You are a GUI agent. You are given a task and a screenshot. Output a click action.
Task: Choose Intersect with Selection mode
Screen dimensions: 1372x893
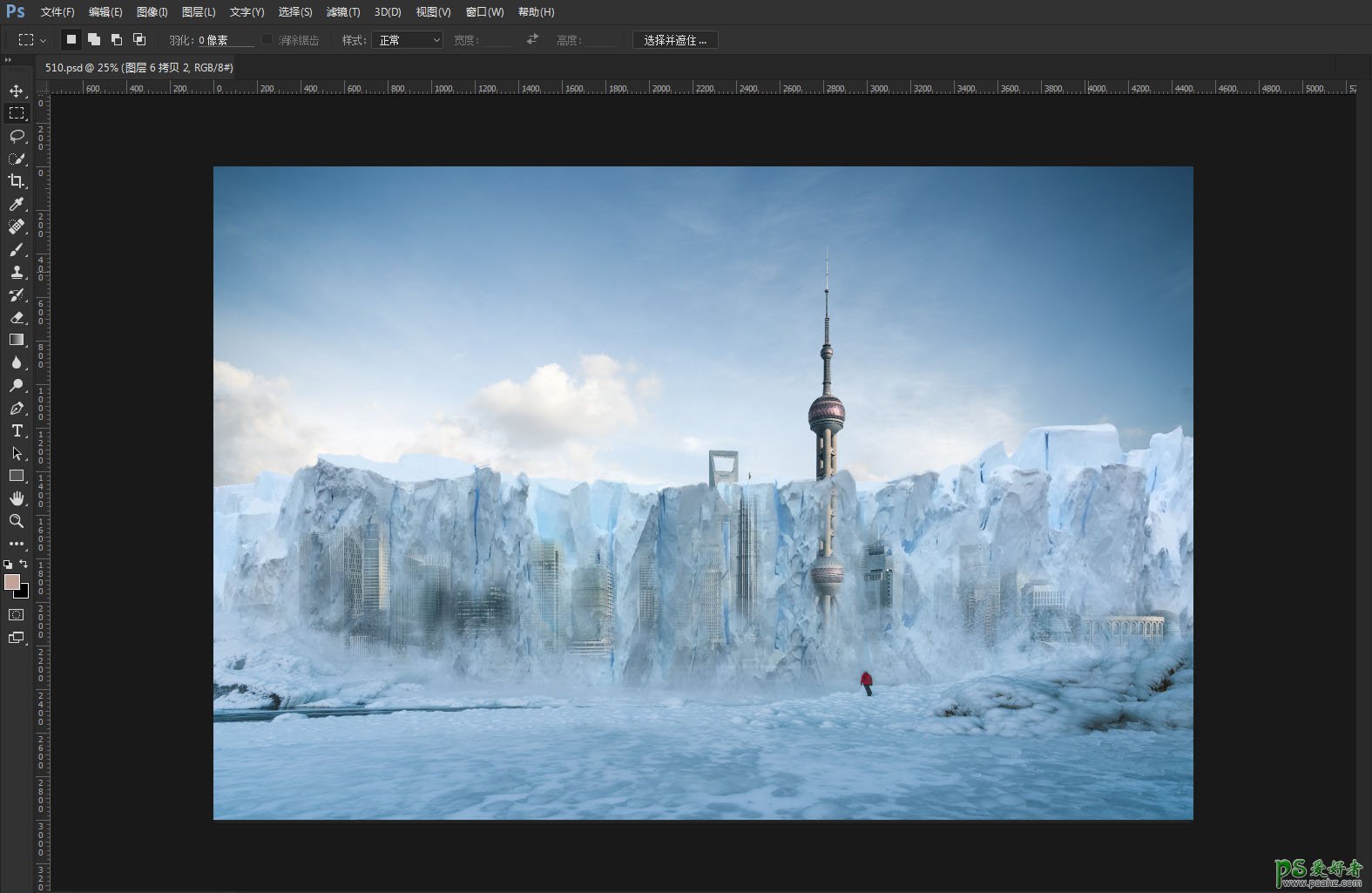139,39
